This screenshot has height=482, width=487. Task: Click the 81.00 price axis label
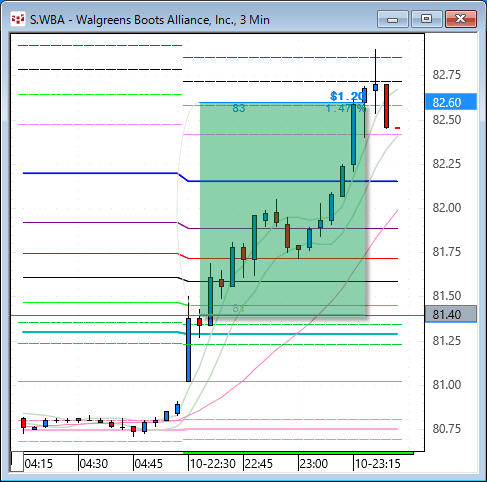pyautogui.click(x=447, y=385)
